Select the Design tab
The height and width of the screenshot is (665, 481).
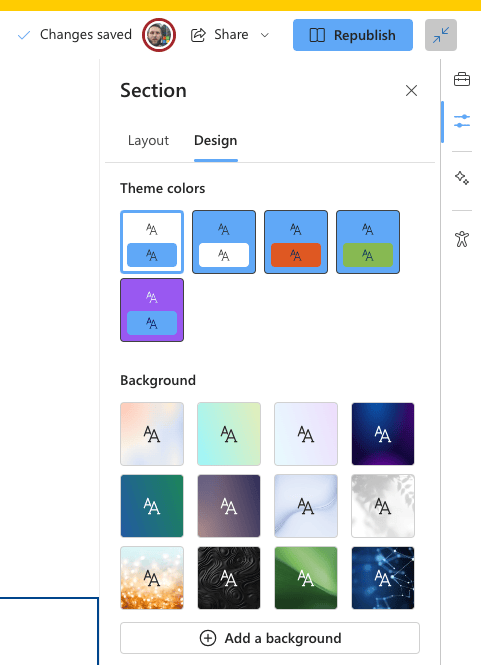[215, 140]
